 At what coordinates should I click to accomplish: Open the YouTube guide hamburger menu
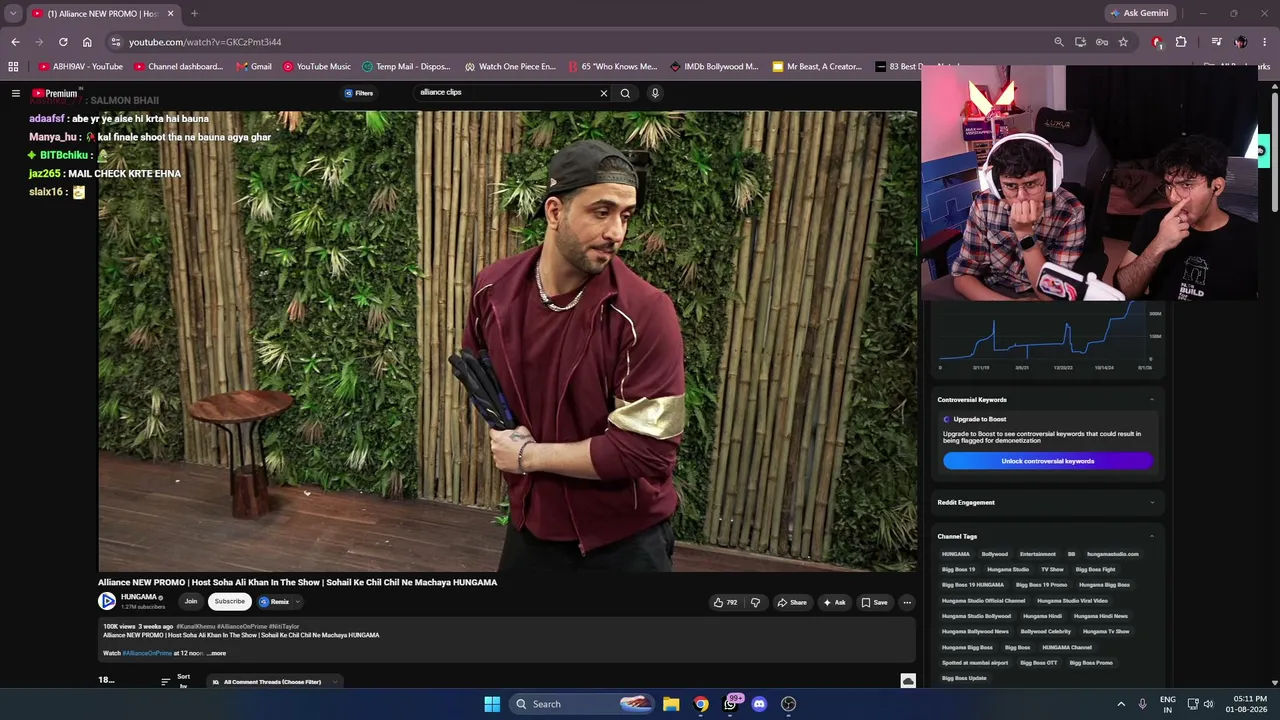tap(16, 93)
